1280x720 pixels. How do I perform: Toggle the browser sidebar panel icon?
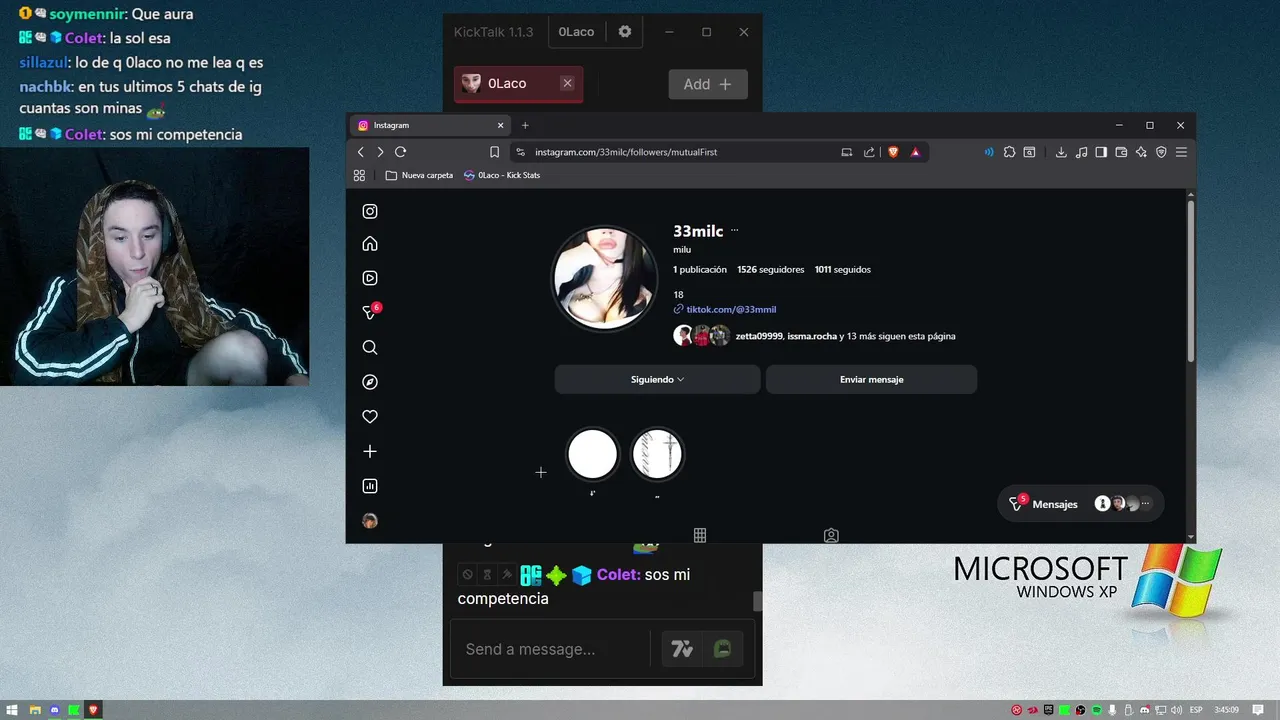click(1101, 152)
